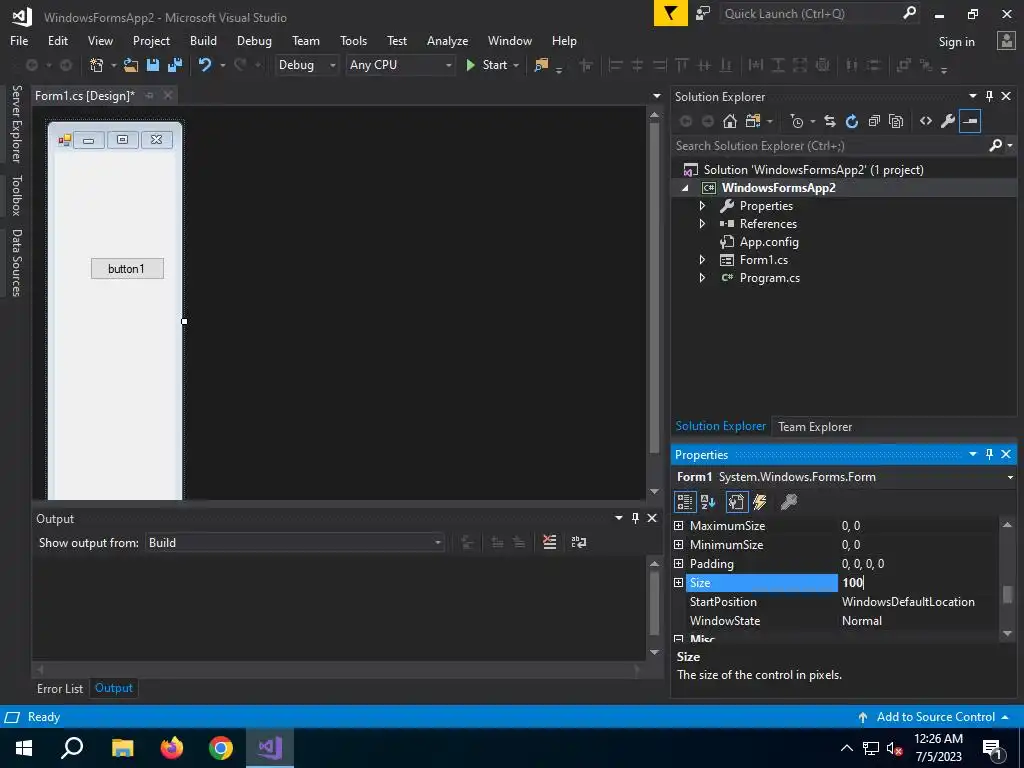Click the Find in Files toolbar icon
The image size is (1024, 768).
point(541,65)
